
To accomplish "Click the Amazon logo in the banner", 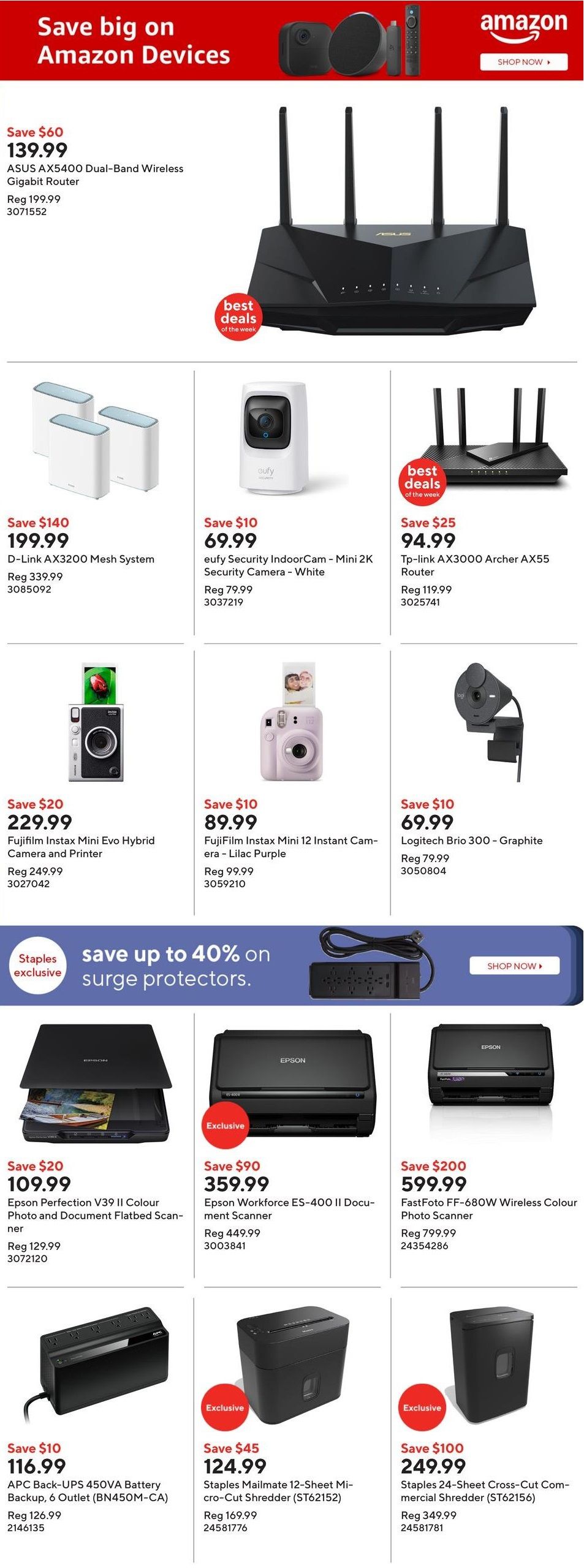I will (x=523, y=28).
